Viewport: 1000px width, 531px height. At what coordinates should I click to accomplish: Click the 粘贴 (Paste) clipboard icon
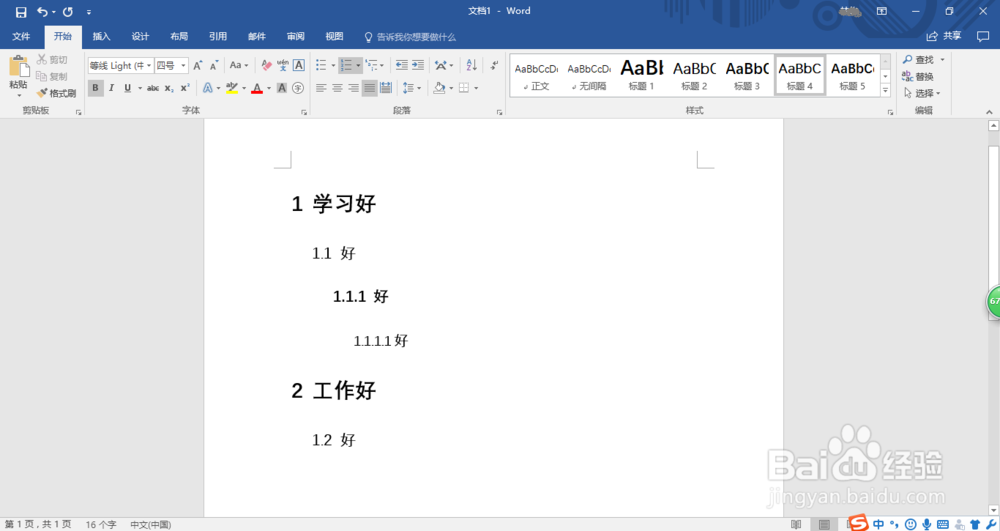pyautogui.click(x=18, y=66)
